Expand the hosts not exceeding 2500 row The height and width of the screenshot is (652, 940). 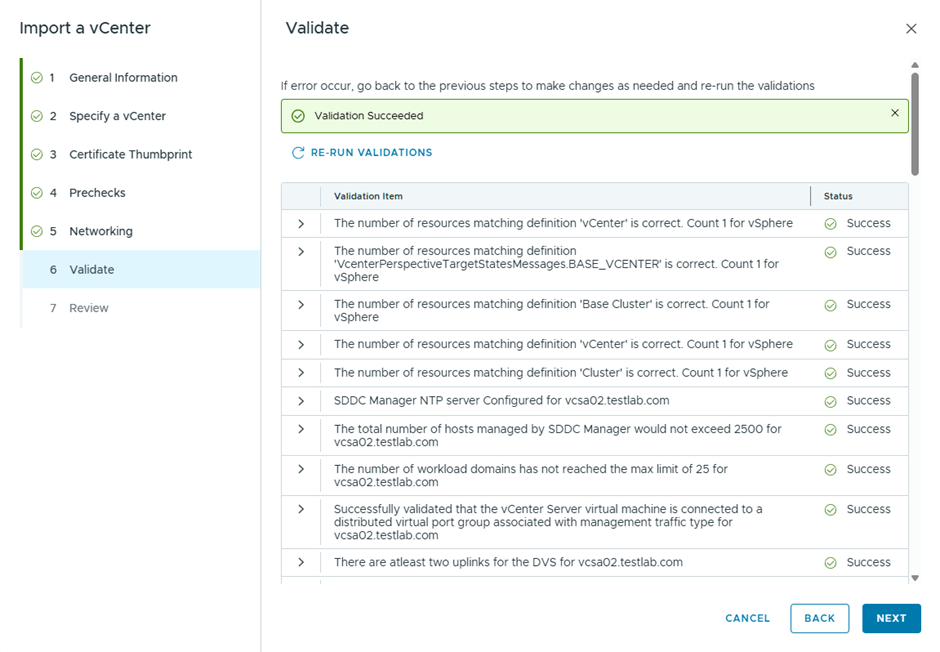[x=301, y=429]
